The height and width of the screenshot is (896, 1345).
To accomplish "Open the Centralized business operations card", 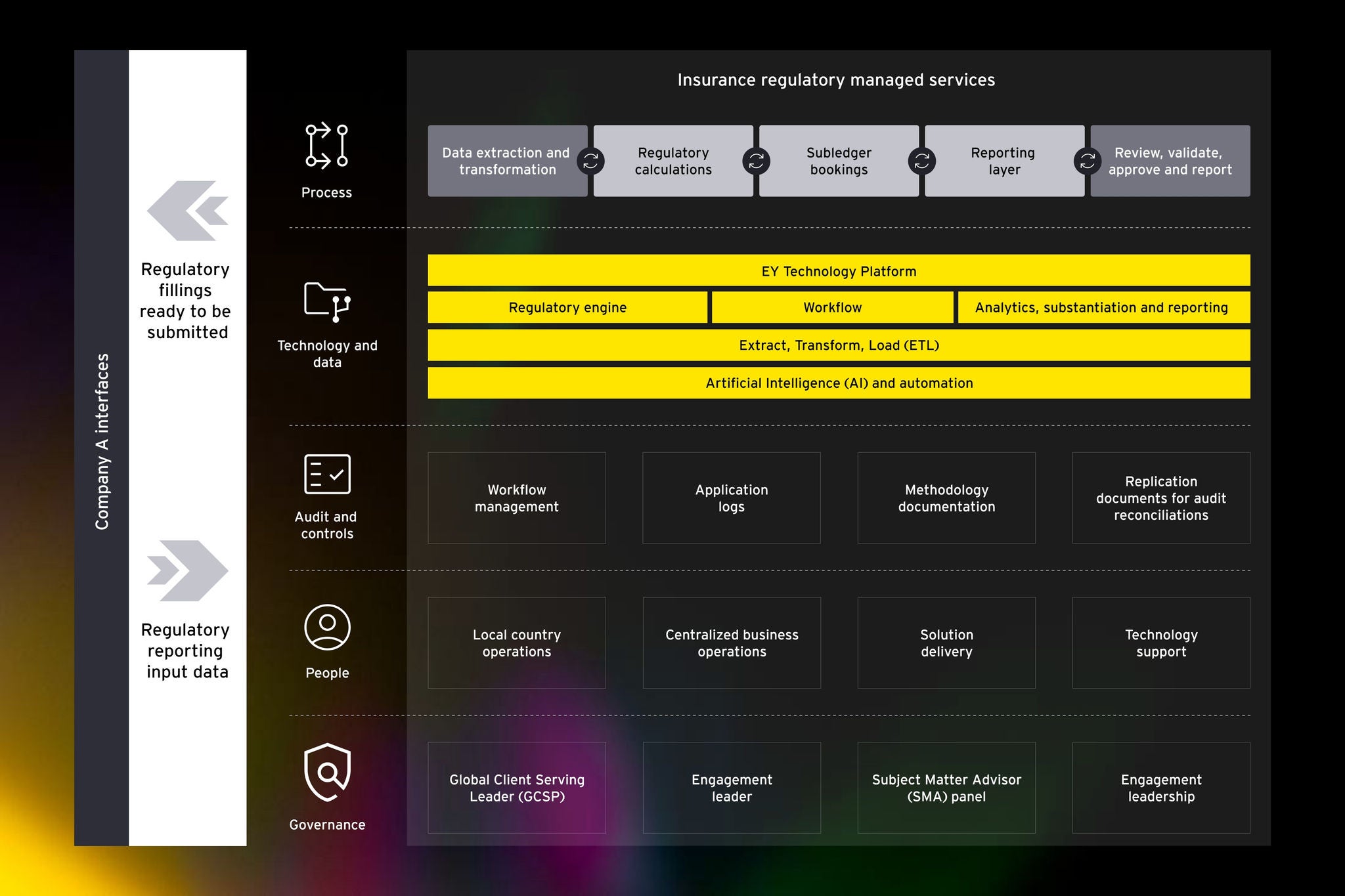I will [x=732, y=643].
